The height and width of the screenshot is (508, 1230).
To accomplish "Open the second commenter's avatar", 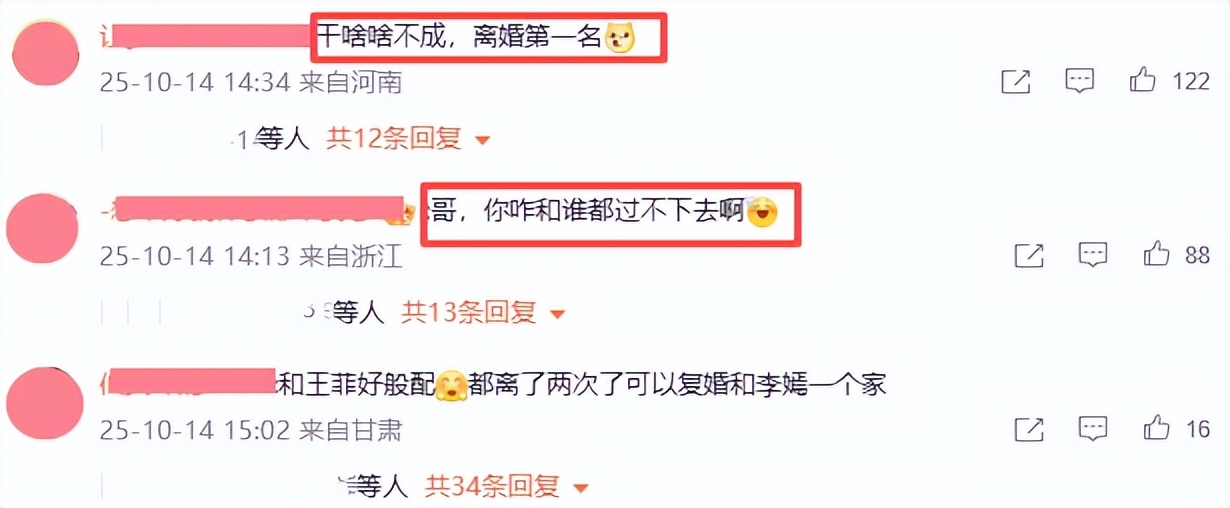I will pyautogui.click(x=42, y=228).
